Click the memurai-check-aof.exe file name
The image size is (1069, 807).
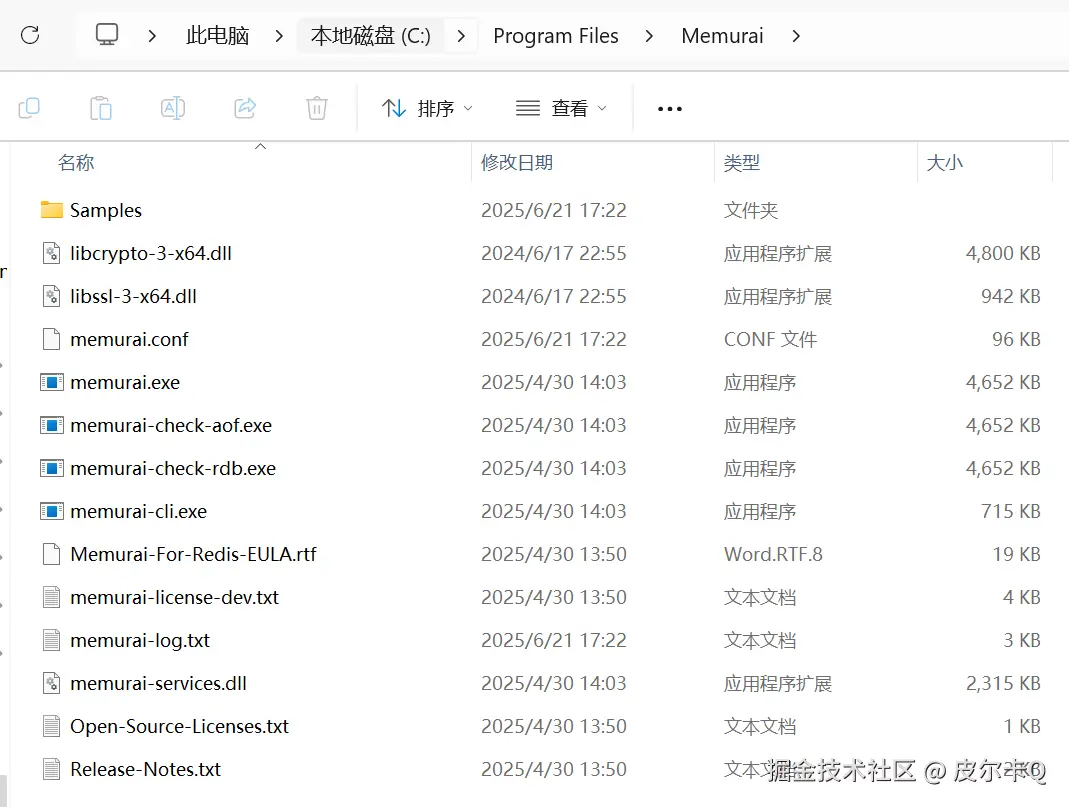(x=171, y=425)
